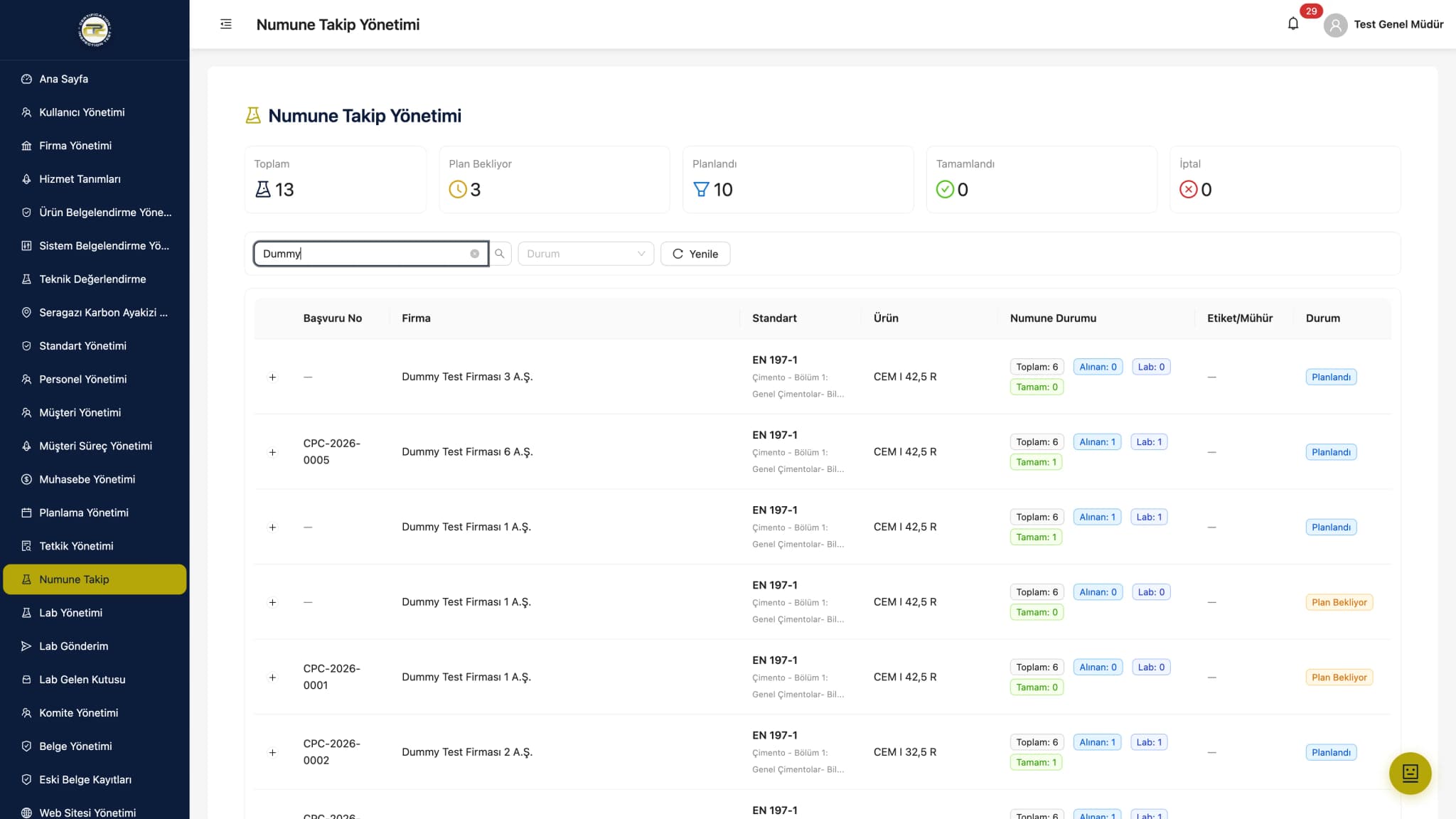Click the search input containing Dummy

[x=371, y=254]
